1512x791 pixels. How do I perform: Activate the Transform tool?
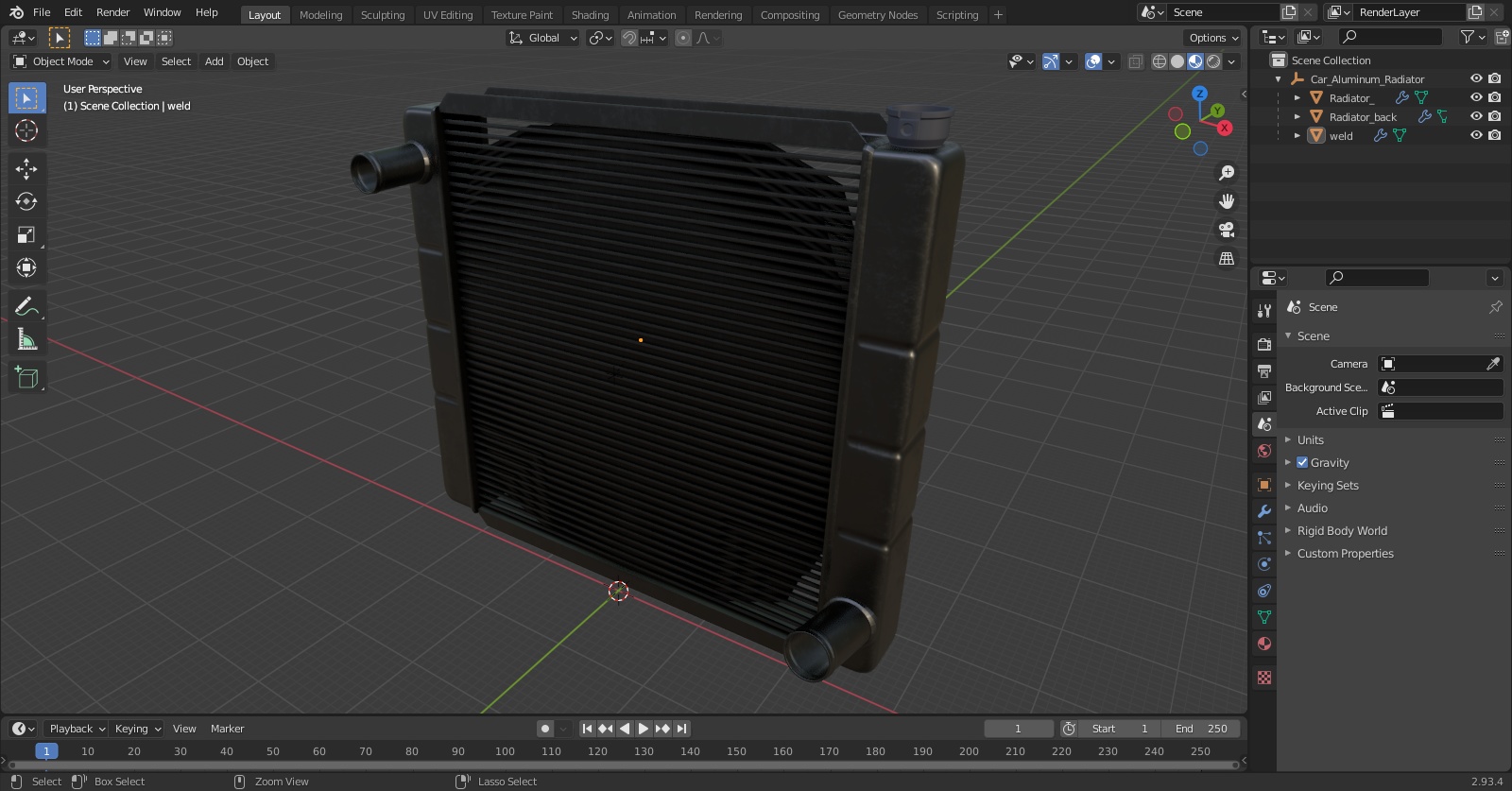pyautogui.click(x=26, y=267)
